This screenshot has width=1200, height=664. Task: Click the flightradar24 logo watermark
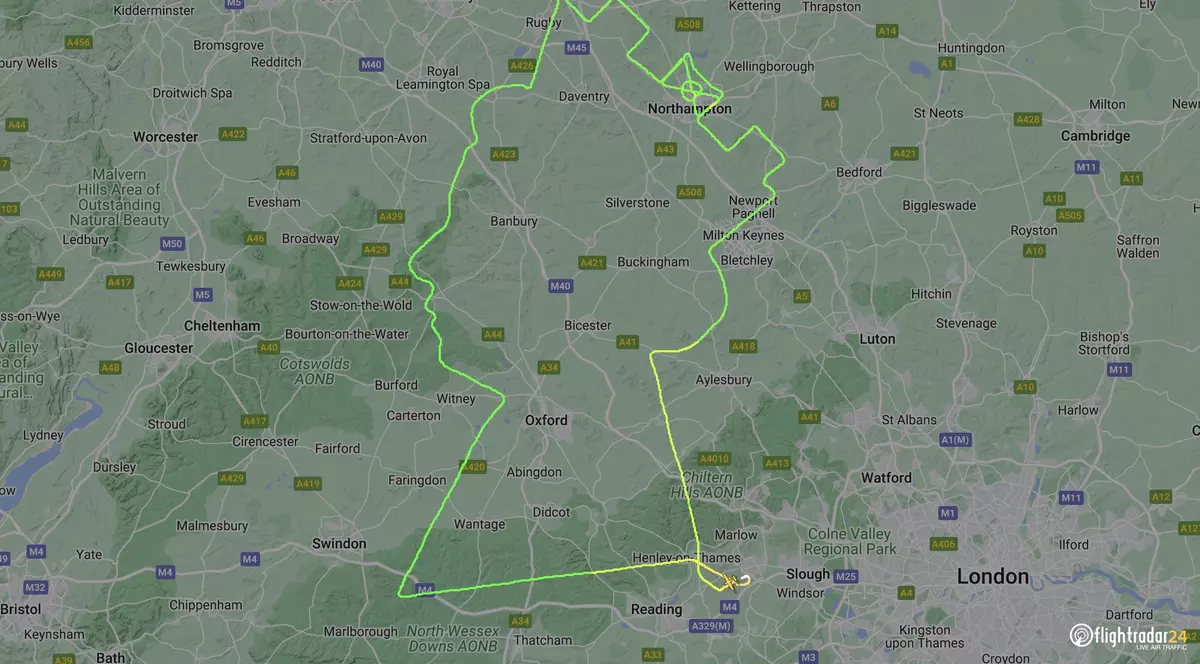[1129, 636]
